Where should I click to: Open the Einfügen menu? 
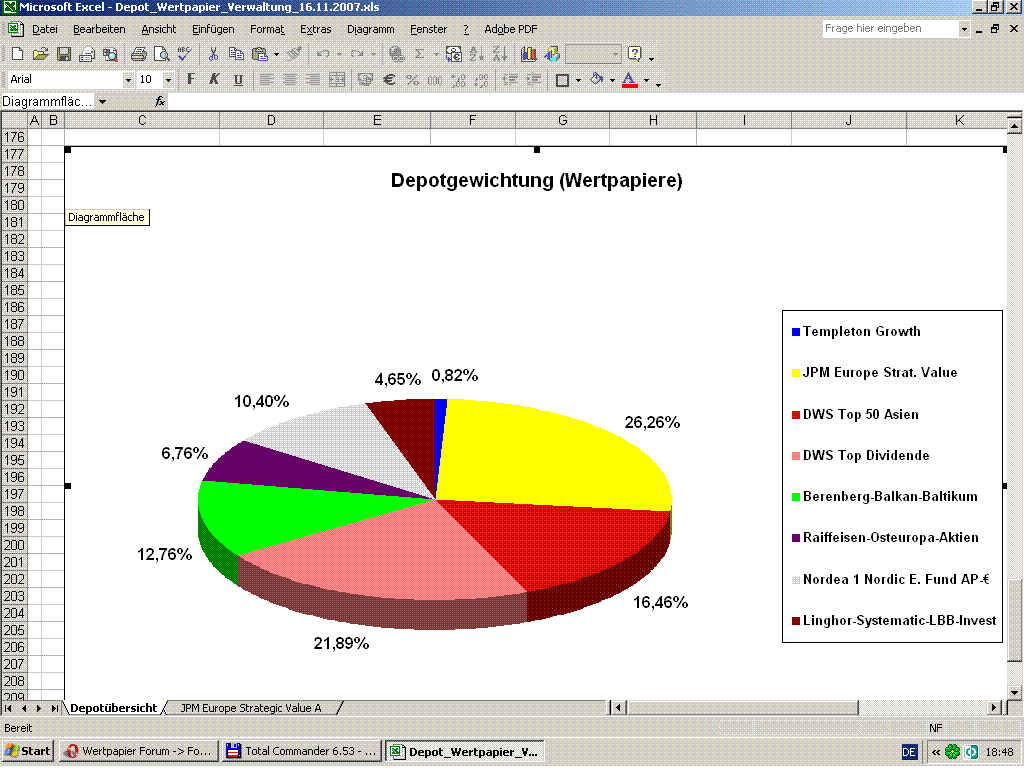[x=213, y=29]
